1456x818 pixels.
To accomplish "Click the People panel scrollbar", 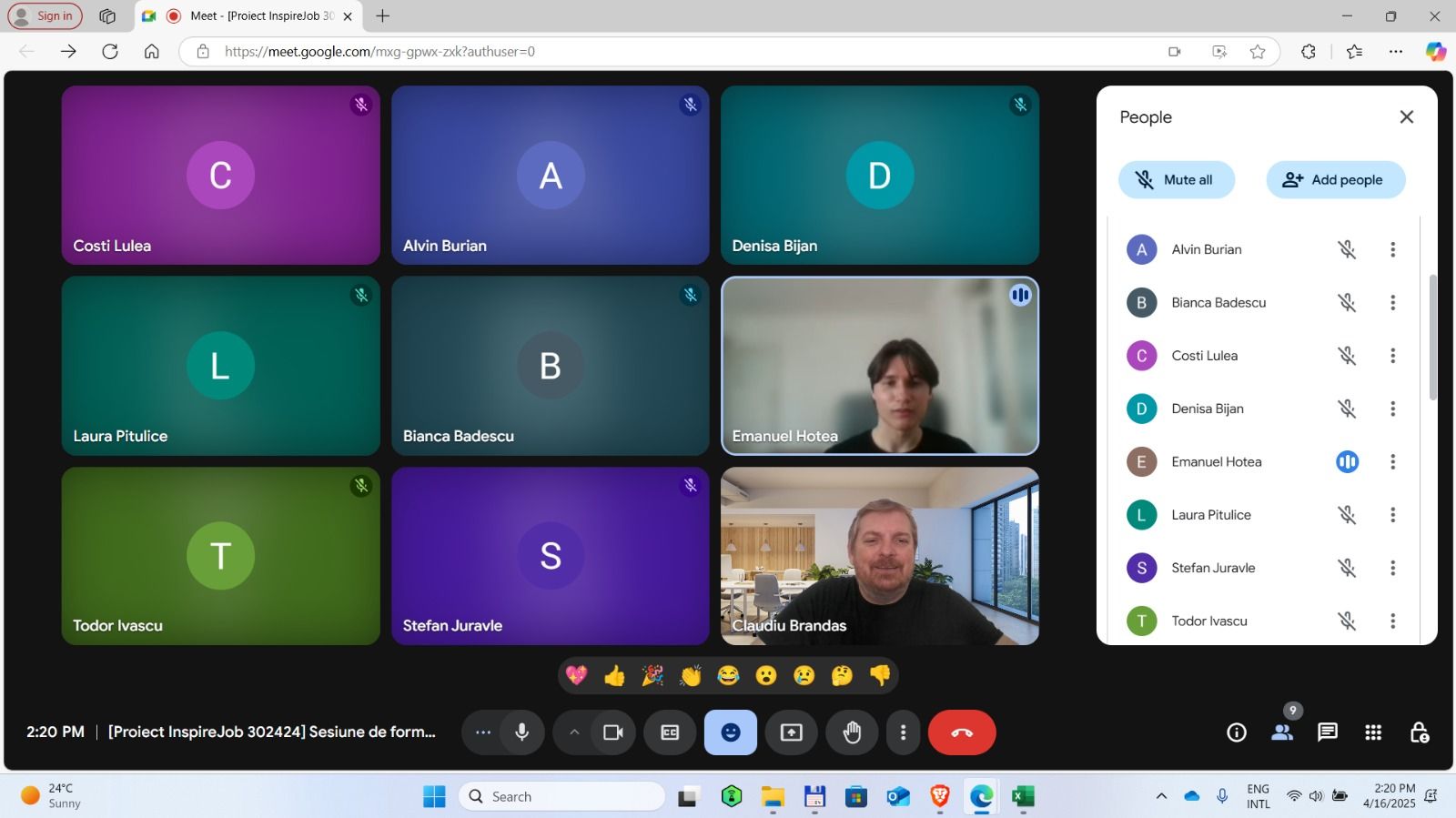I will click(1432, 337).
